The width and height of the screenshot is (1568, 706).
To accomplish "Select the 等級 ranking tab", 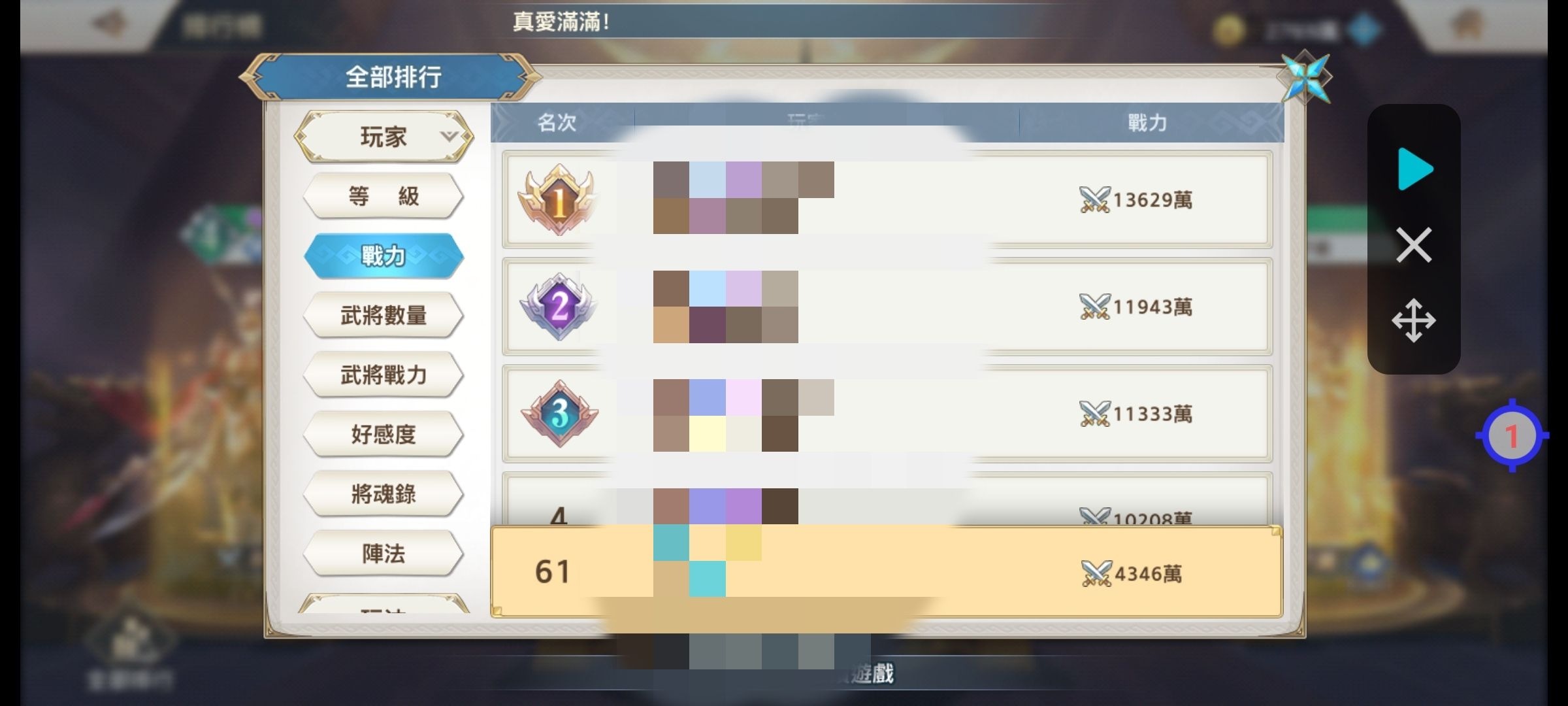I will tap(384, 195).
